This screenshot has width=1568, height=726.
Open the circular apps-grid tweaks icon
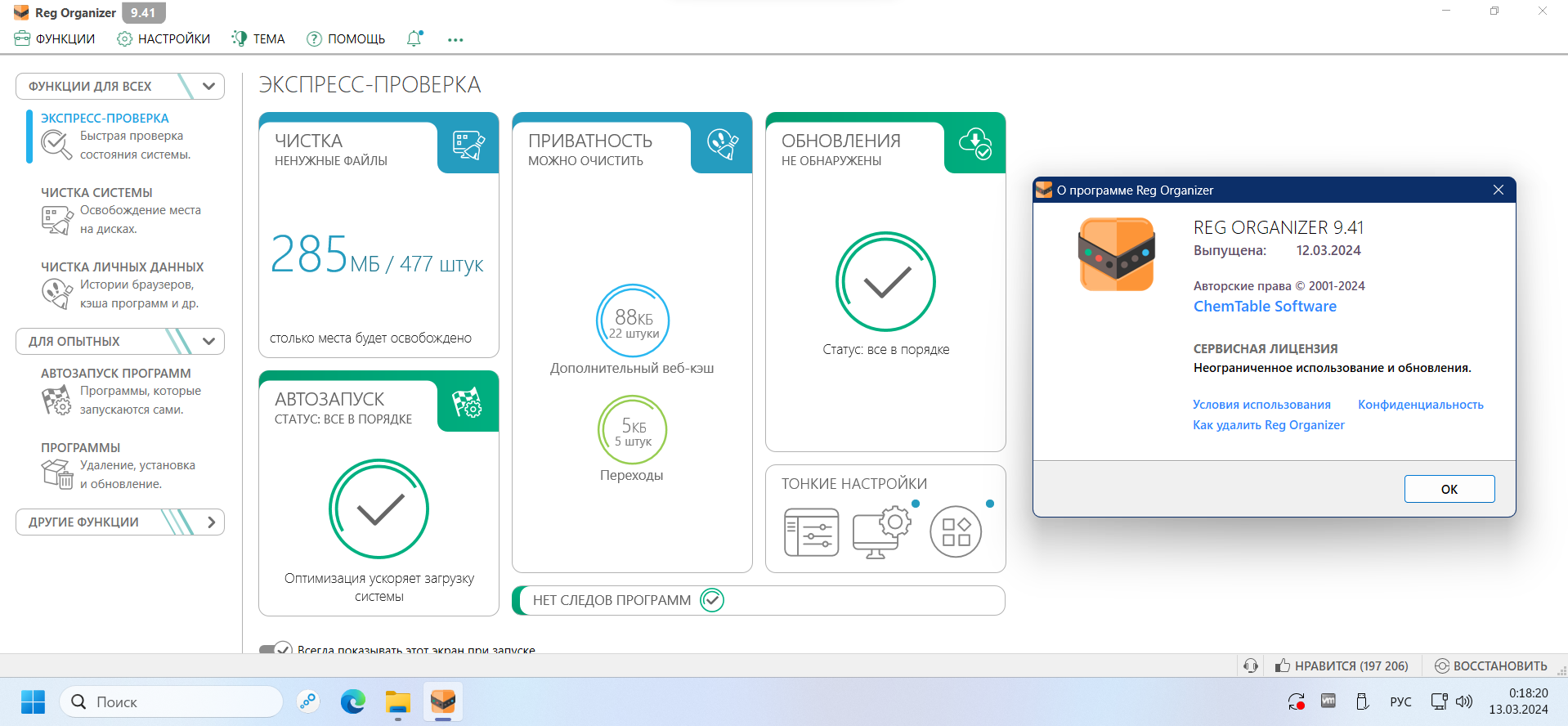click(x=956, y=532)
